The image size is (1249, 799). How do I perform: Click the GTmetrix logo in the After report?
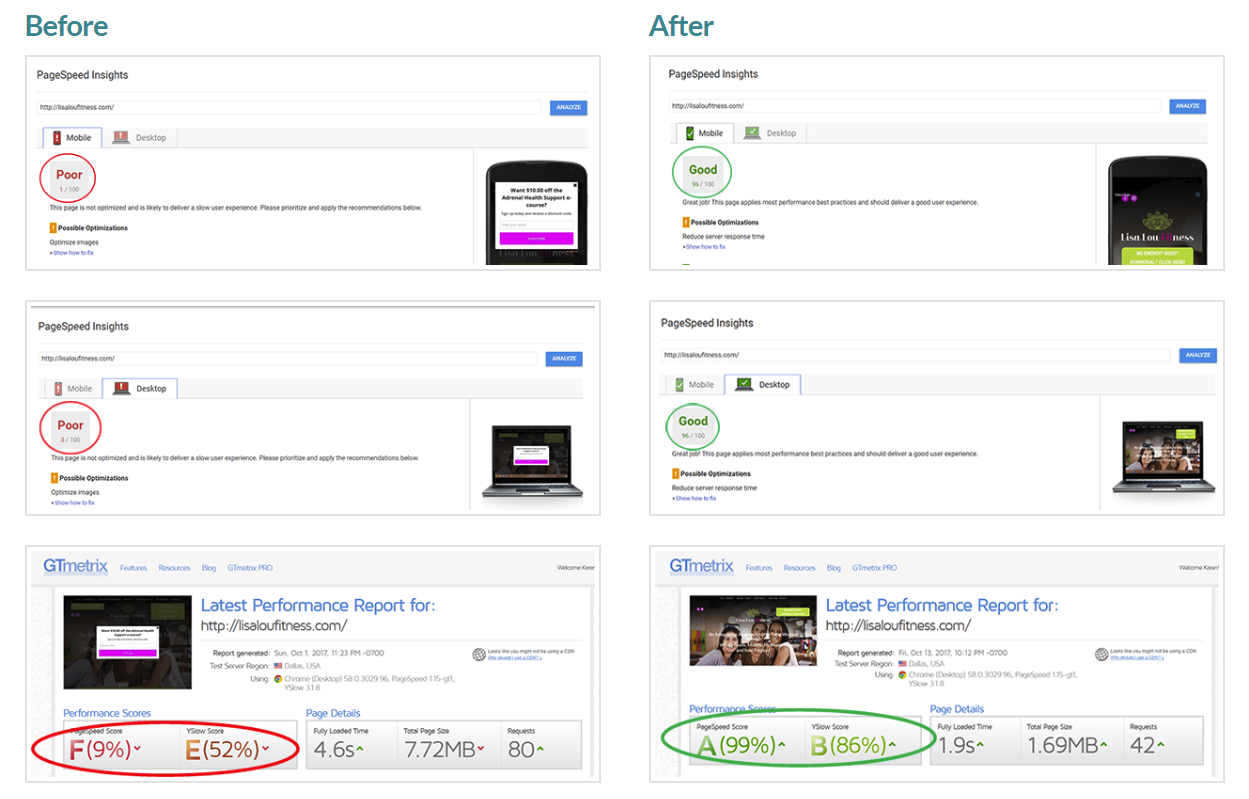(701, 566)
